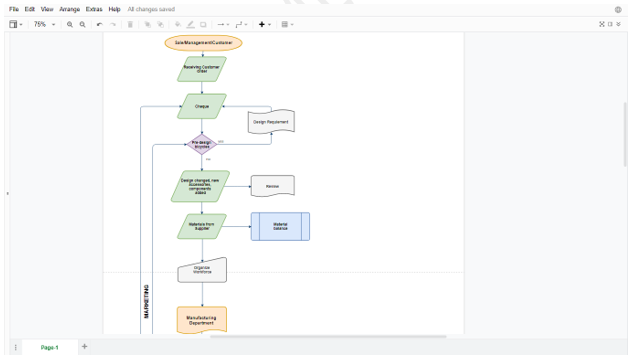Screen dimensions: 640x360
Task: Open the Arrange menu
Action: point(69,9)
